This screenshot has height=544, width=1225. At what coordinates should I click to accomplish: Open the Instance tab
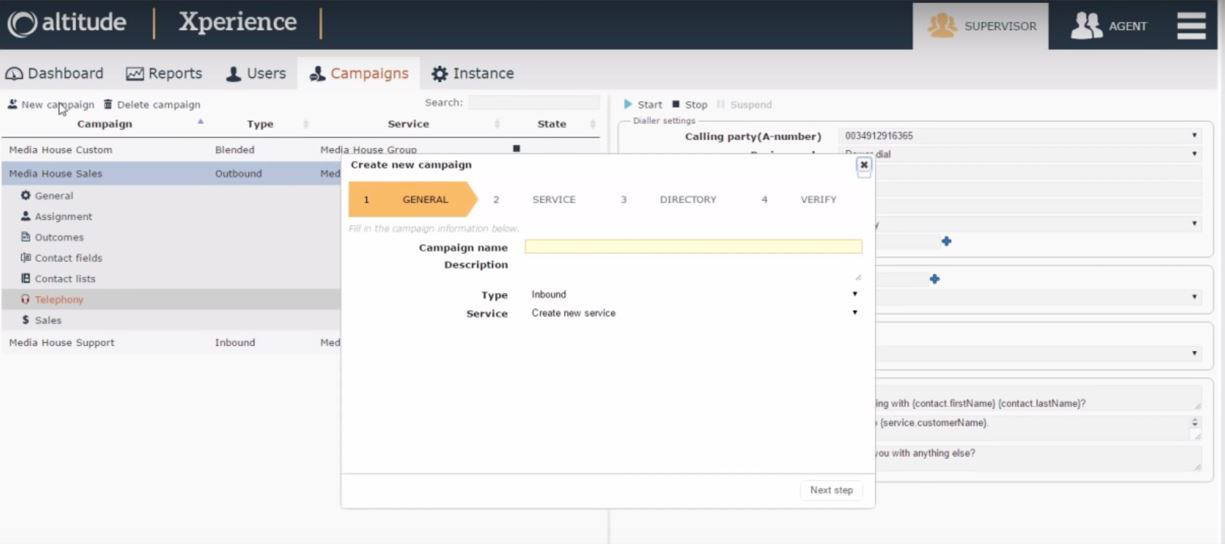coord(472,73)
